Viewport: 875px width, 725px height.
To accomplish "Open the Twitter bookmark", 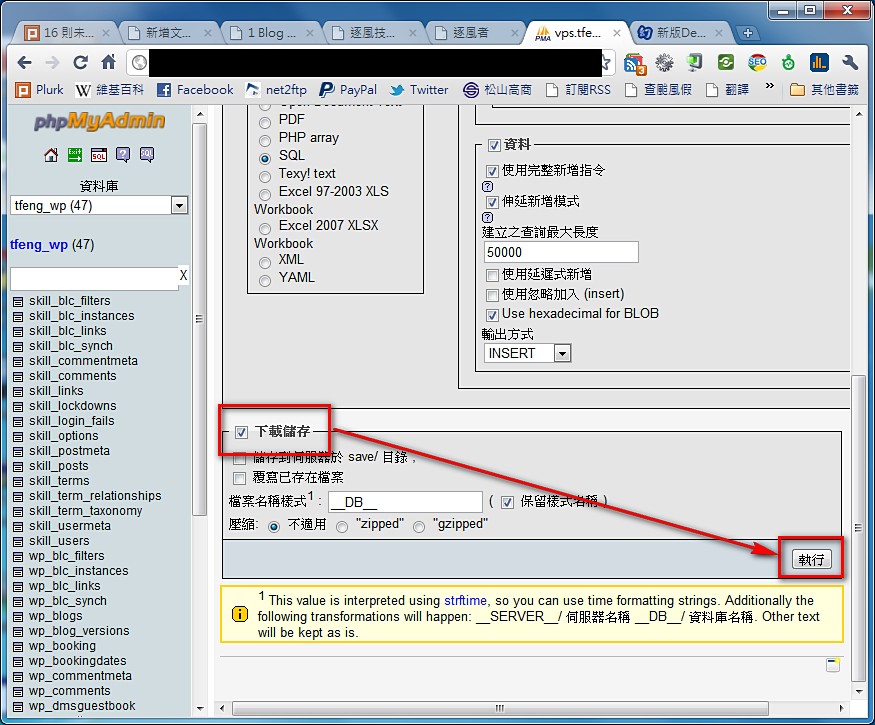I will tap(419, 89).
